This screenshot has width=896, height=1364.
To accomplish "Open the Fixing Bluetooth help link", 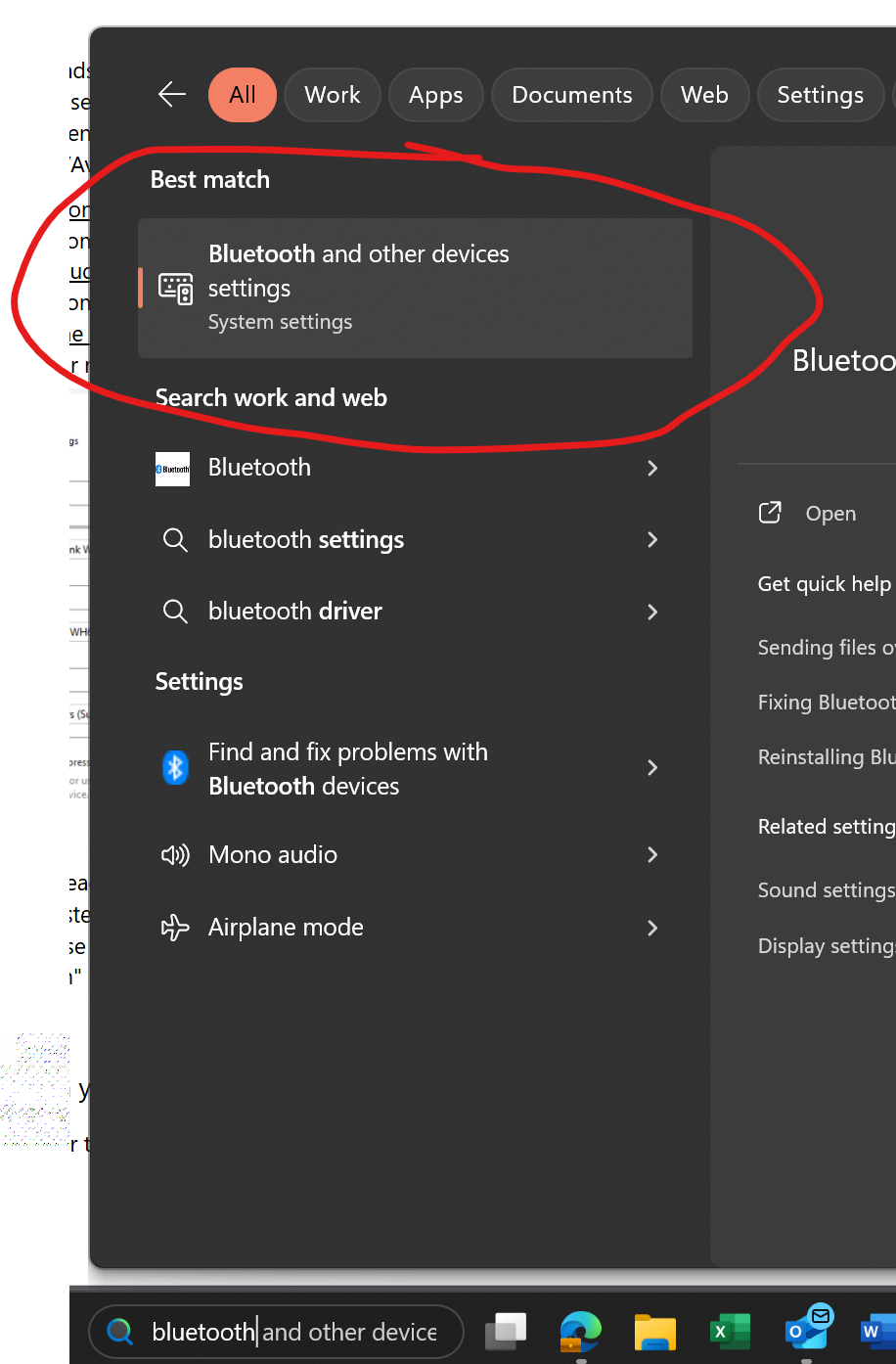I will [827, 703].
